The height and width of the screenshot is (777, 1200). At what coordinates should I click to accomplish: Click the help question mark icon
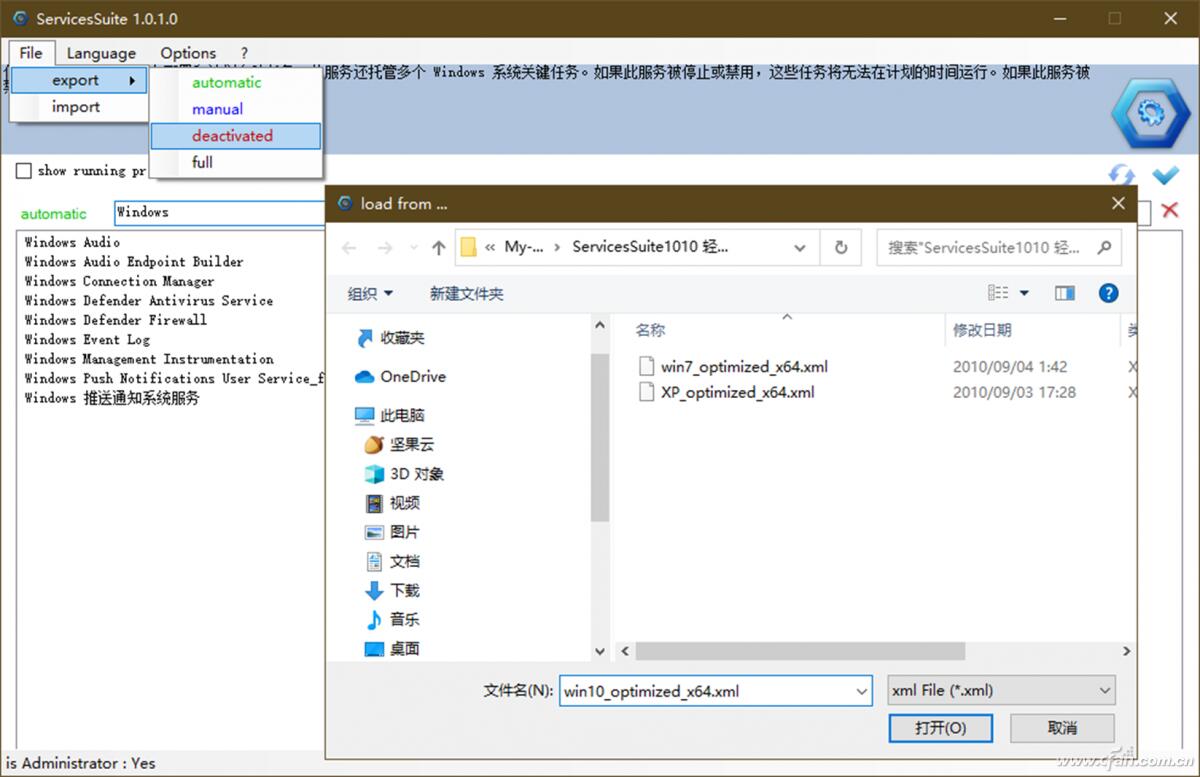1108,293
